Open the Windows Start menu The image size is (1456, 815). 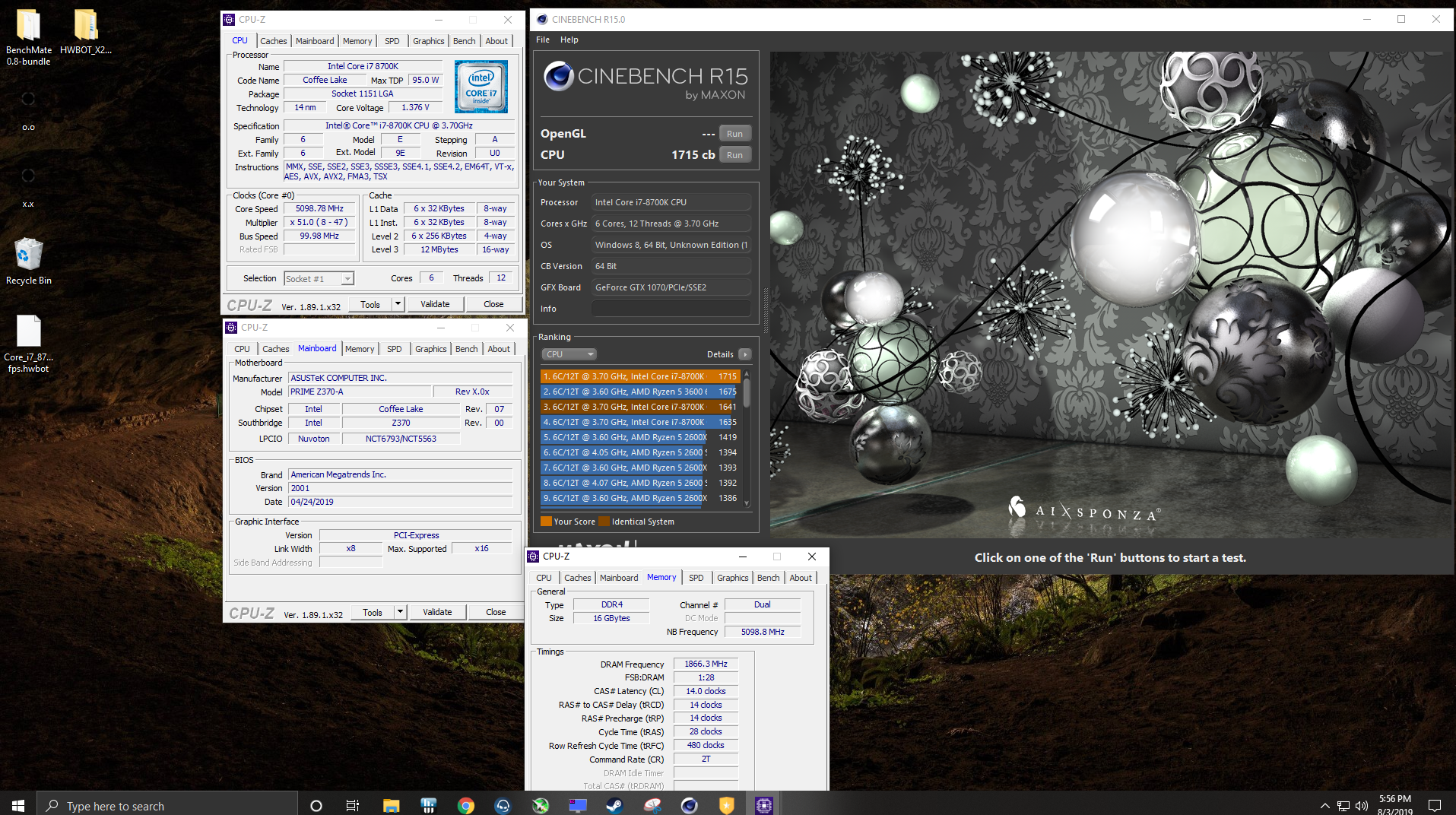point(18,805)
